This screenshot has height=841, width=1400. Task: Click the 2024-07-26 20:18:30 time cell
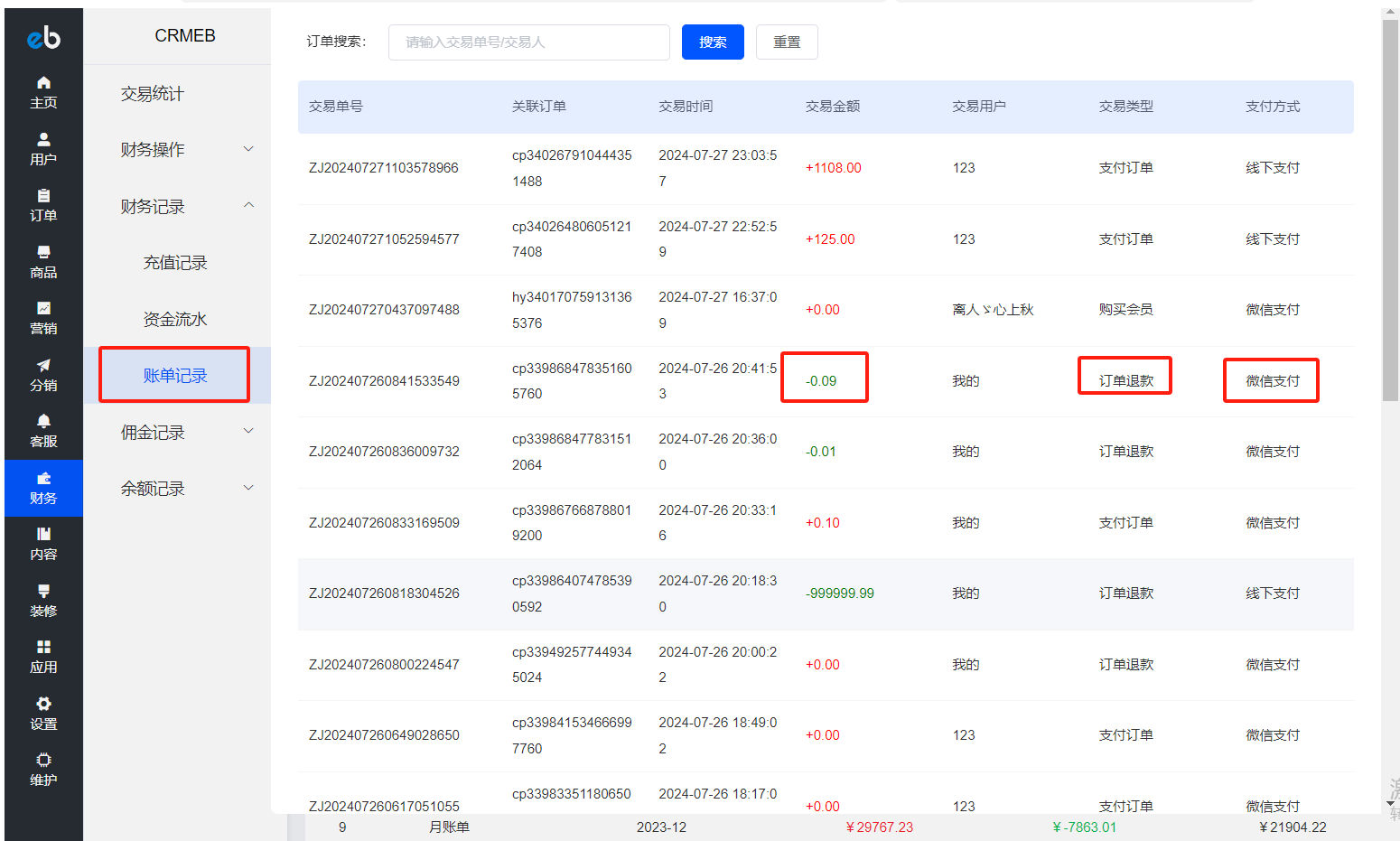click(718, 593)
